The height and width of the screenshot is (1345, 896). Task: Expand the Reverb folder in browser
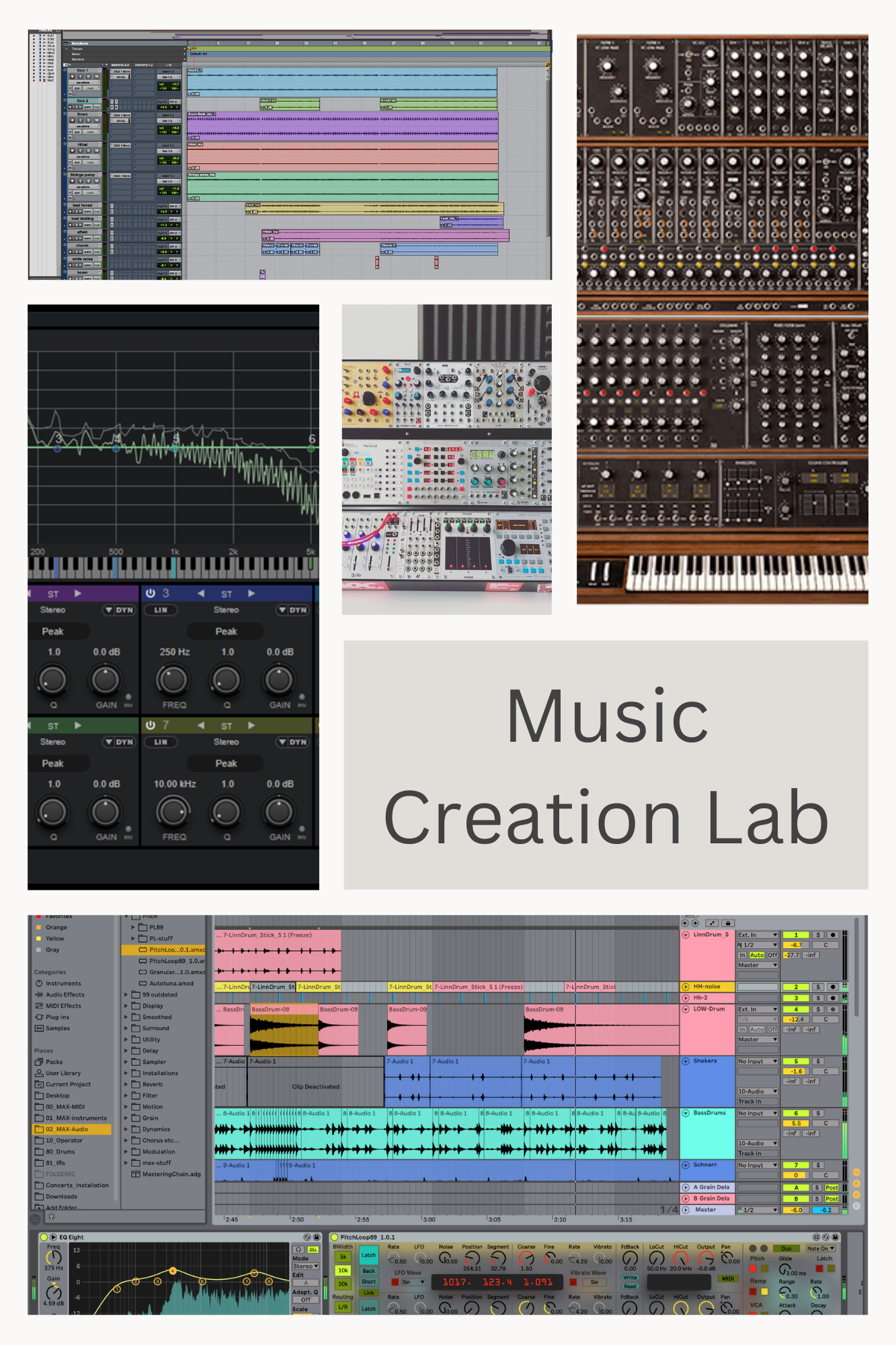point(126,1085)
